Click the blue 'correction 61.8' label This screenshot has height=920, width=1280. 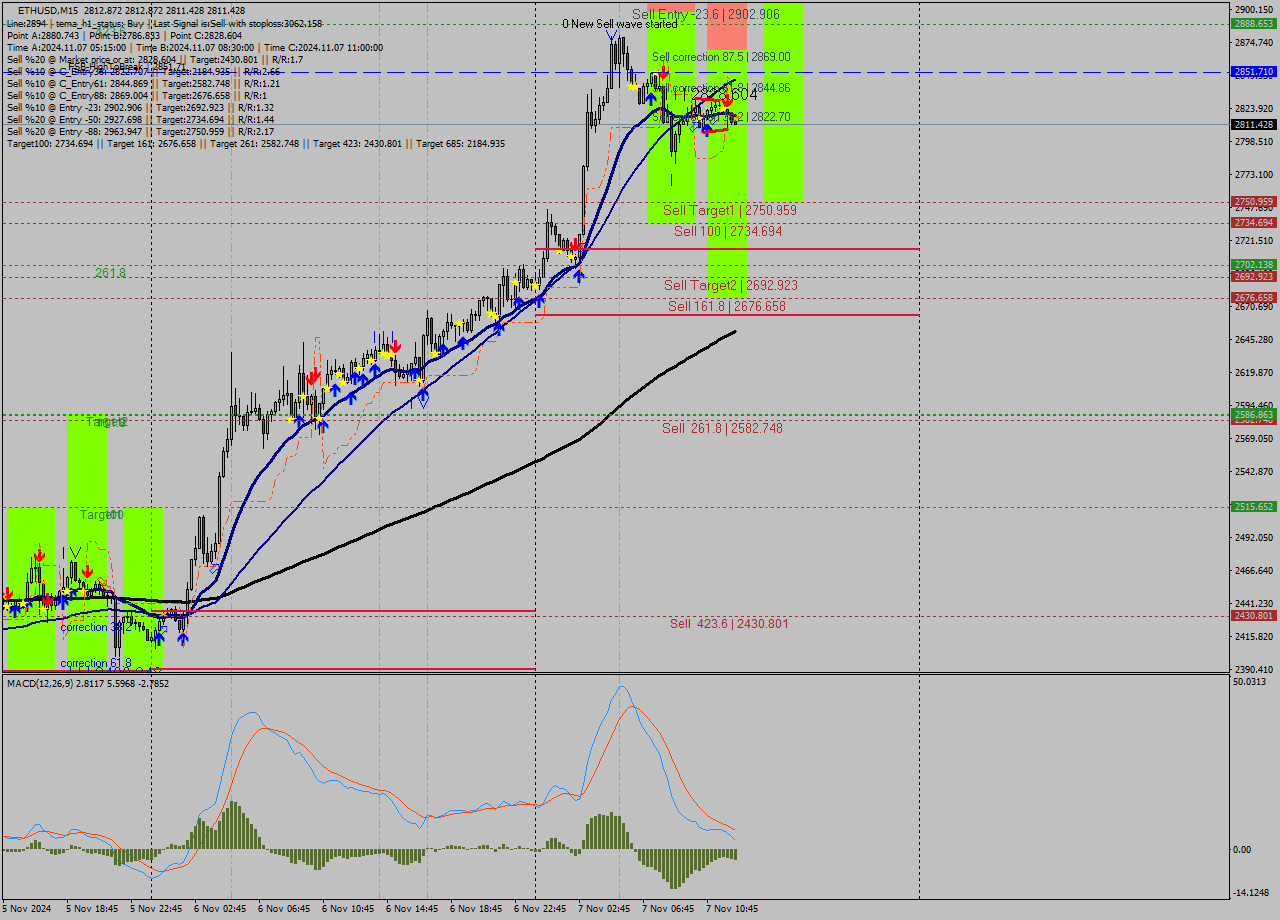96,663
